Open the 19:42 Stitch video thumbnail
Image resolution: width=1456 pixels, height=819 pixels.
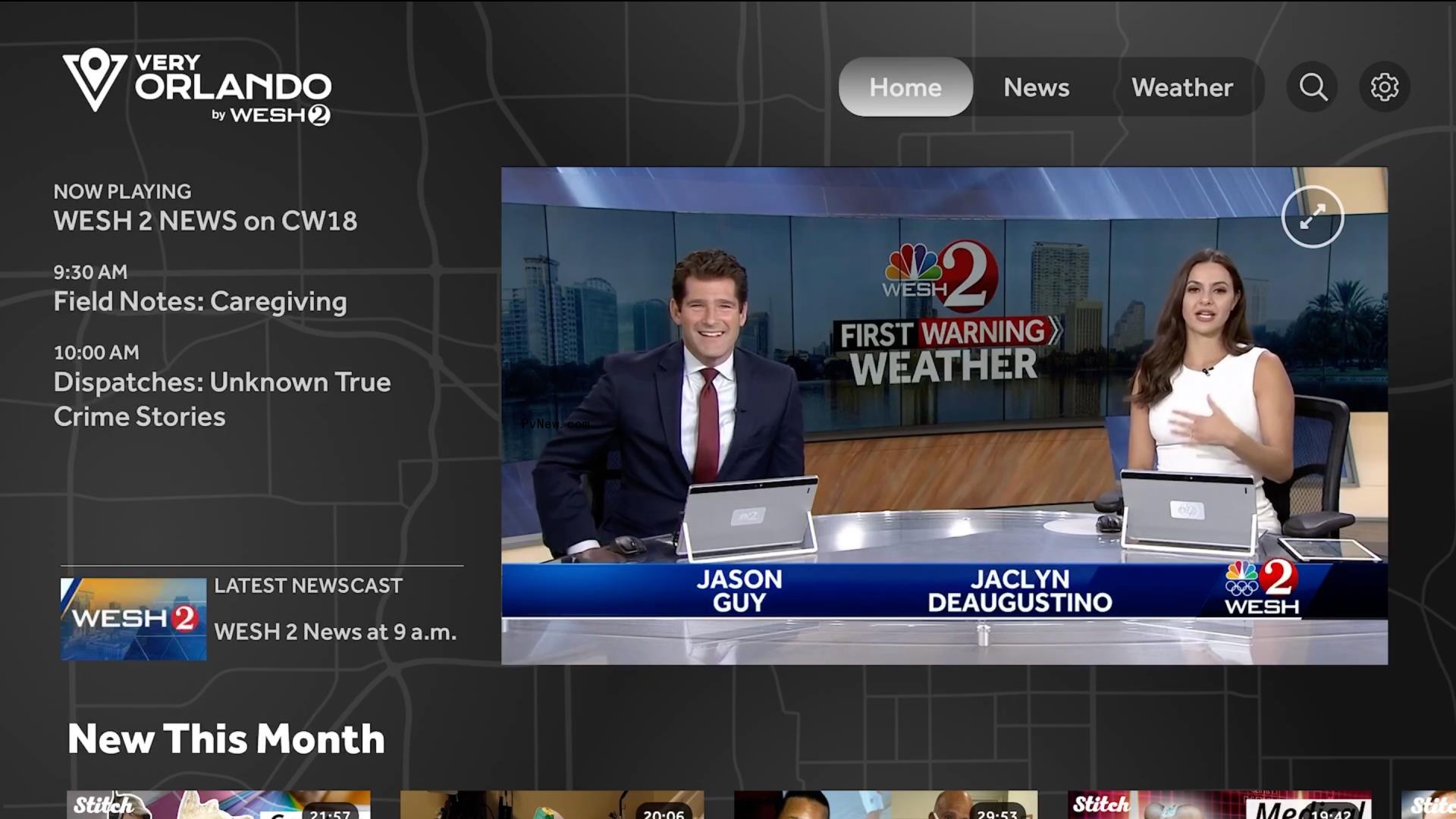pyautogui.click(x=1219, y=805)
